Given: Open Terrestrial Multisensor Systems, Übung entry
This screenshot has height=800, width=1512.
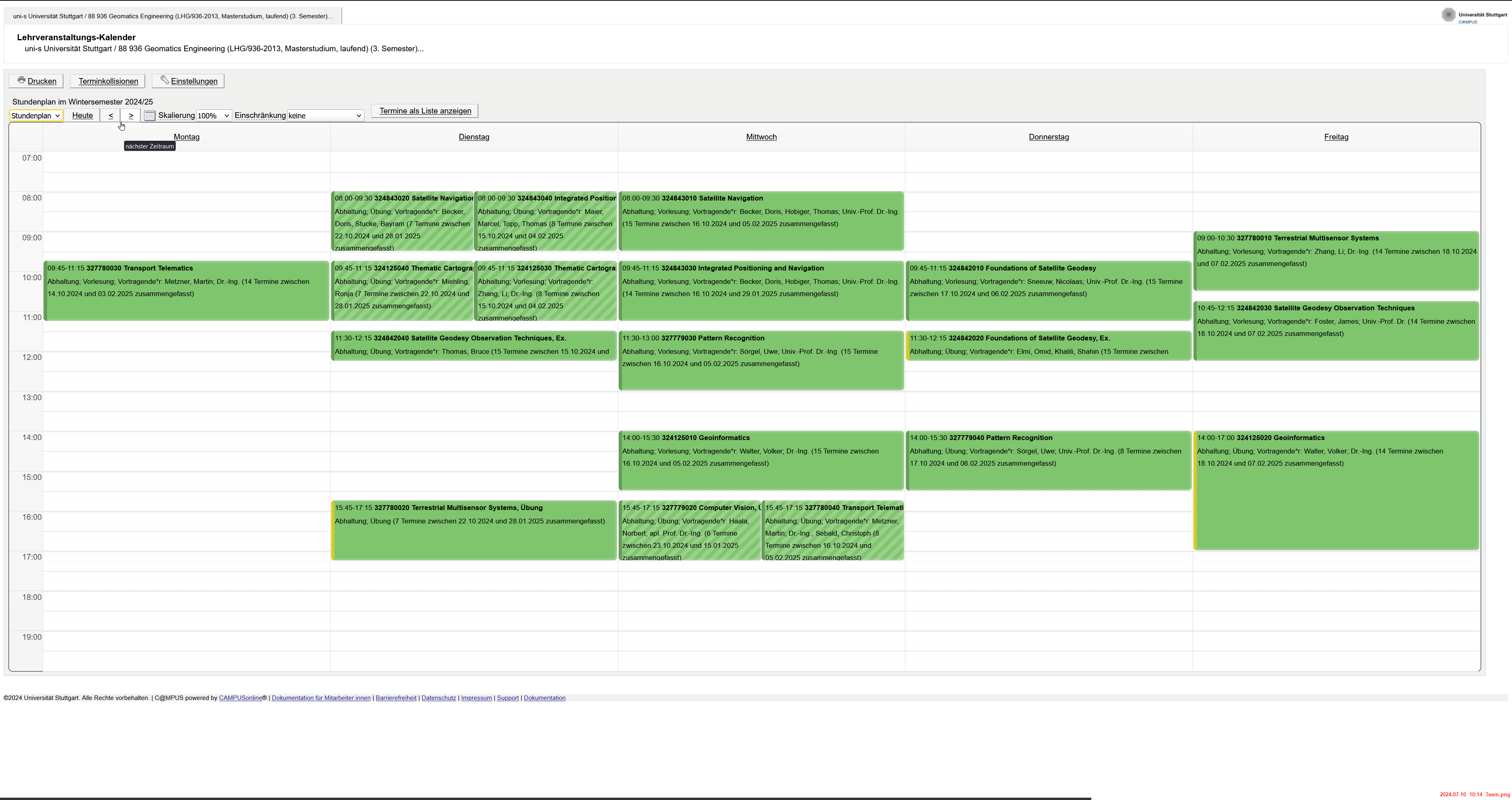Looking at the screenshot, I should [474, 530].
